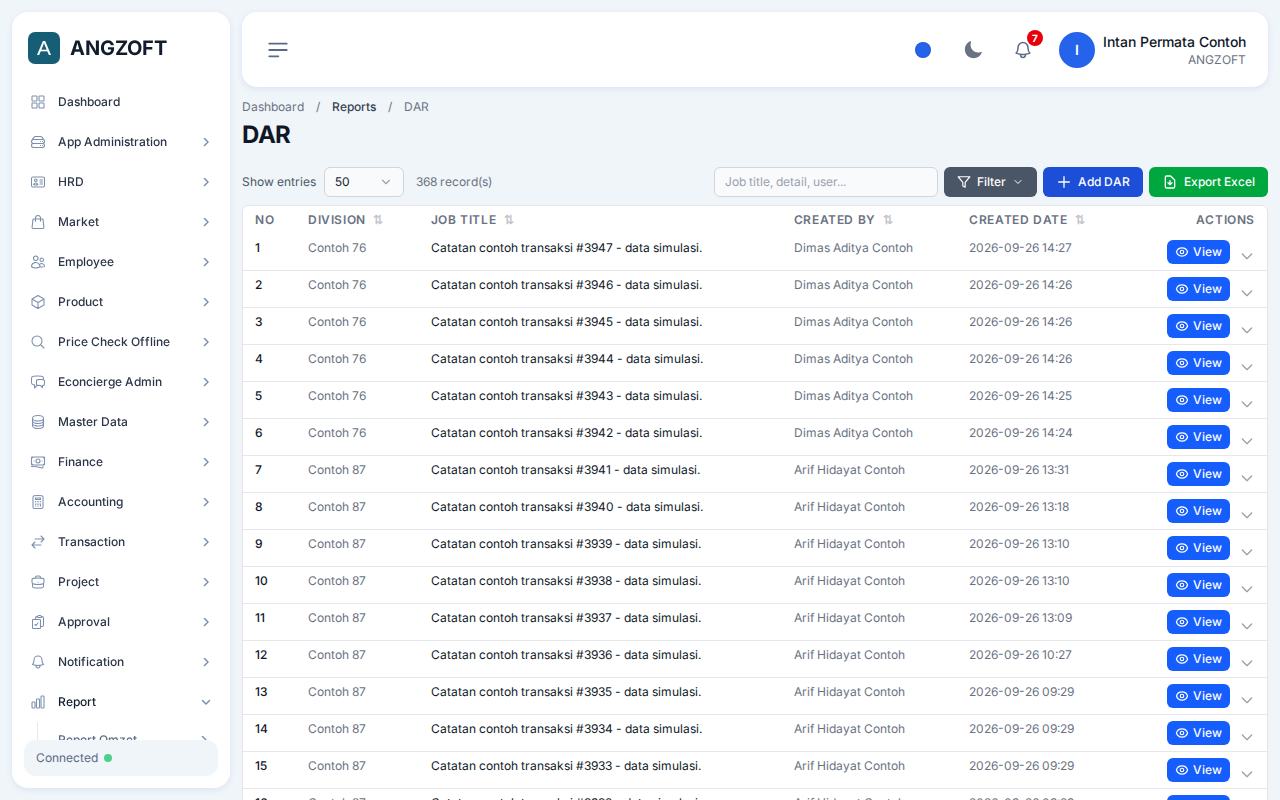The height and width of the screenshot is (800, 1280).
Task: Expand row 7 actions chevron
Action: click(1247, 478)
